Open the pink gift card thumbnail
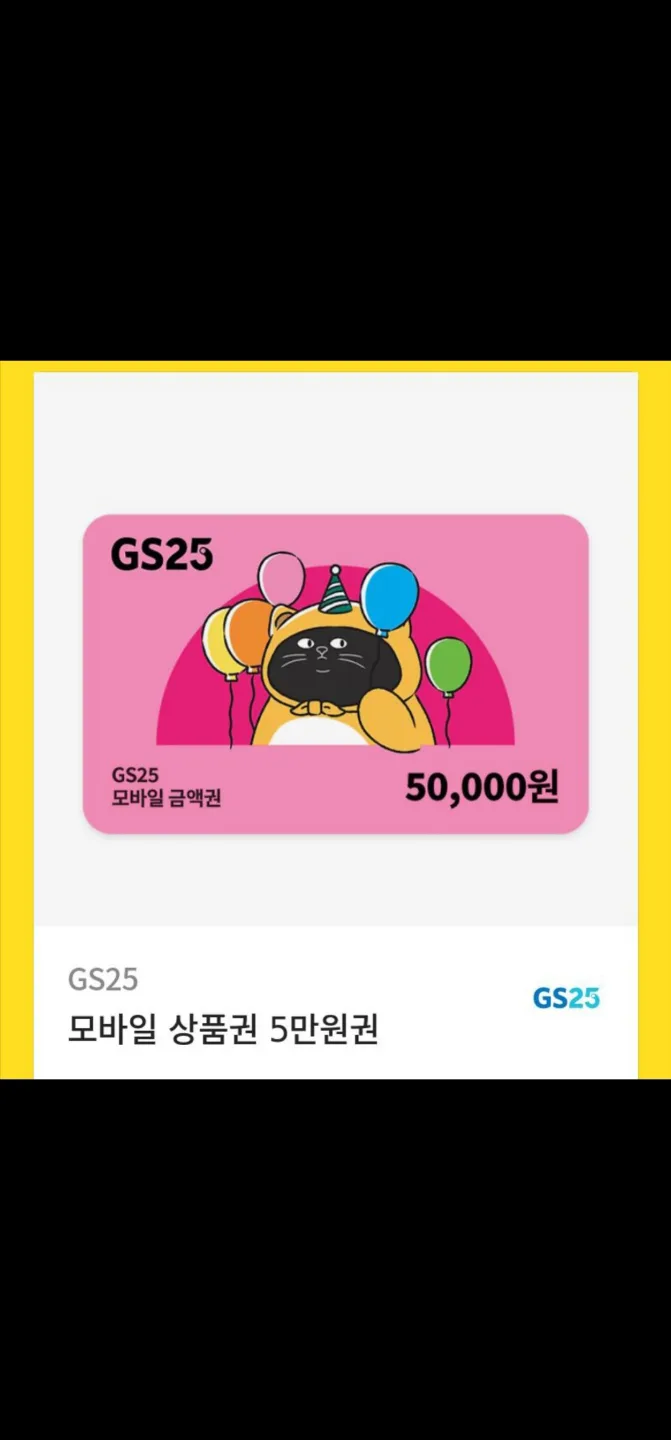The height and width of the screenshot is (1440, 671). click(335, 673)
